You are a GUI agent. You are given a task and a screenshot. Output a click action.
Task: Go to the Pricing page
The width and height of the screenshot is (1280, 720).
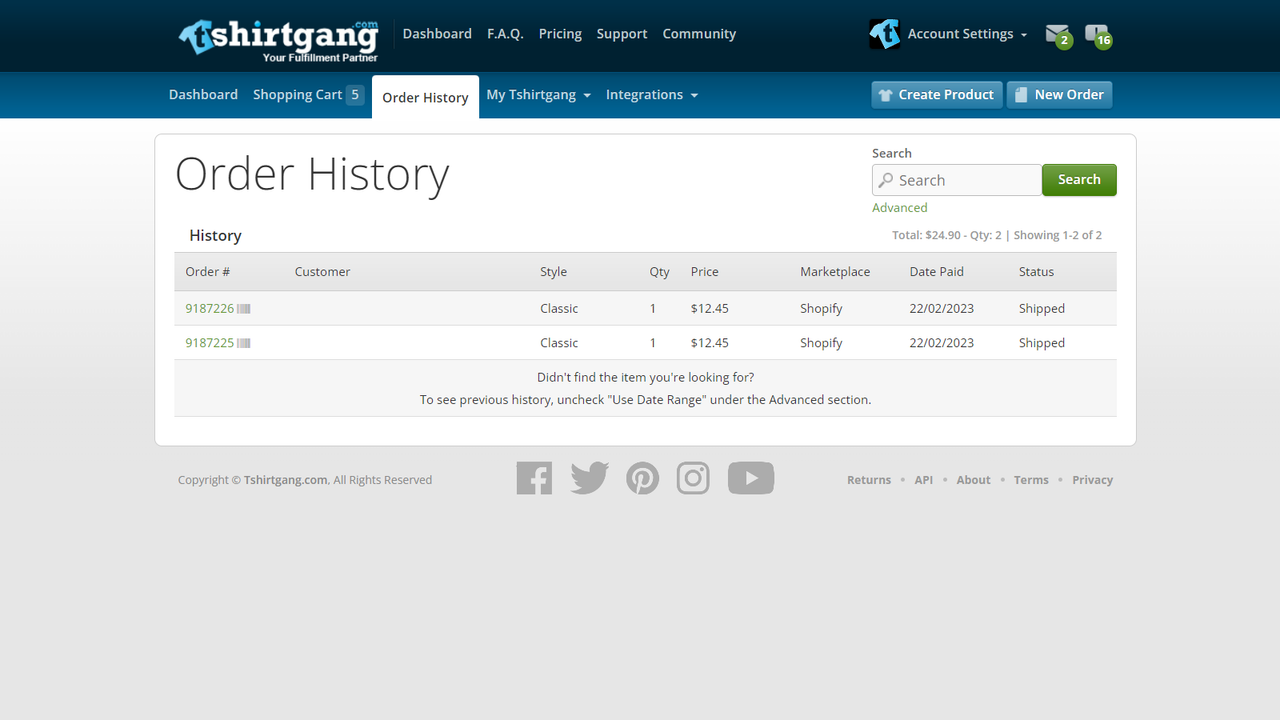(560, 34)
